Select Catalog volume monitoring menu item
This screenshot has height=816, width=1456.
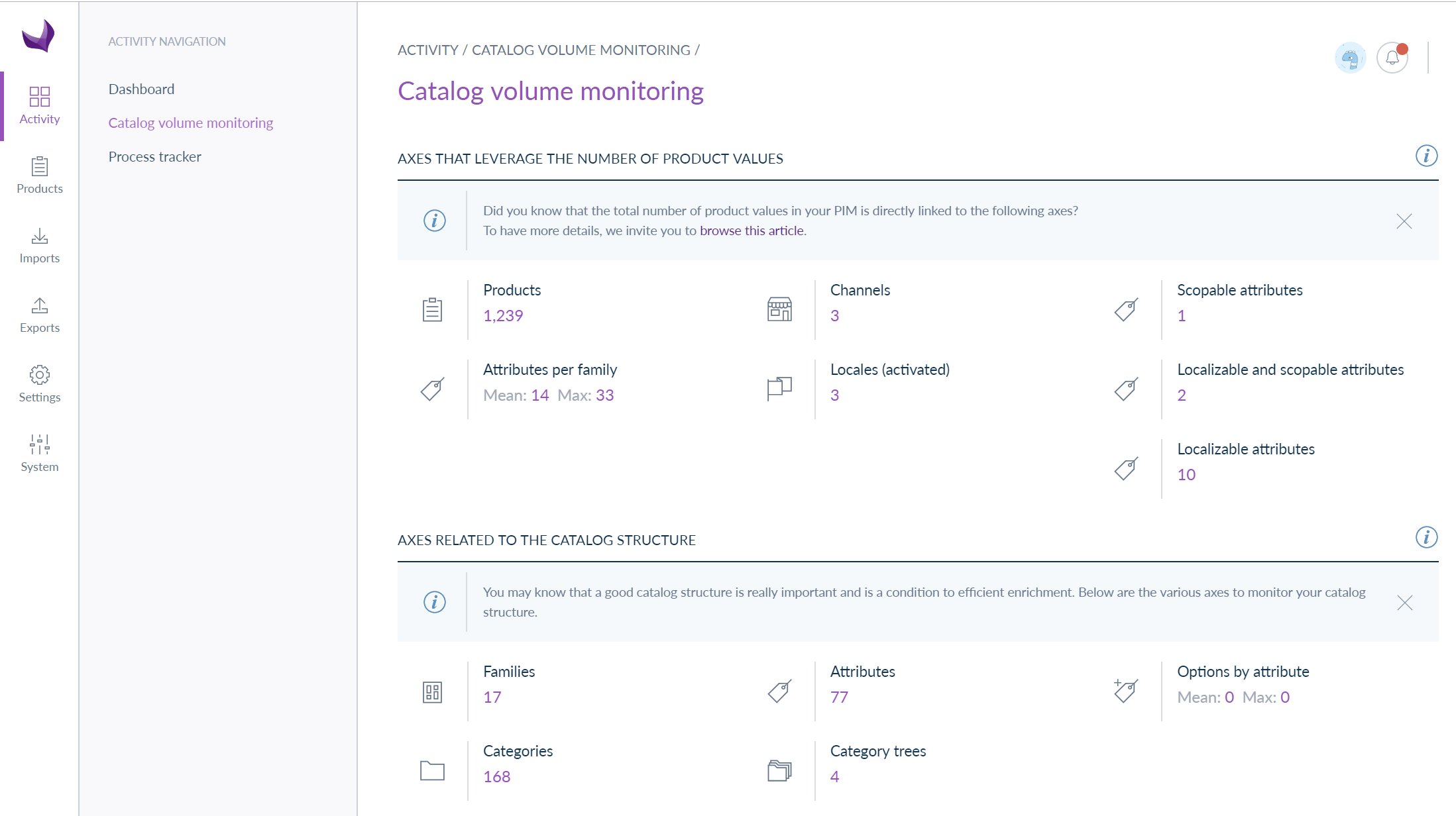[x=190, y=123]
